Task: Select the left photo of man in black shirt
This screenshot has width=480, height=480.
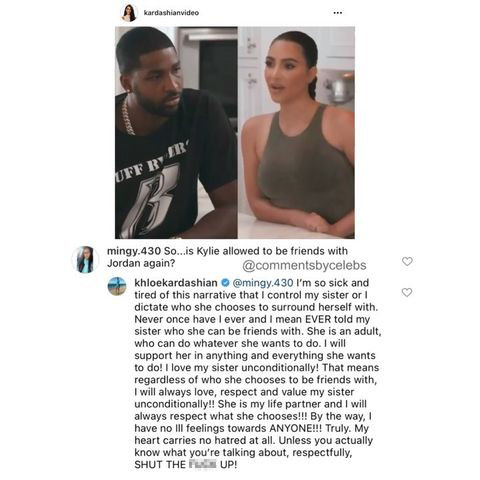Action: [176, 133]
